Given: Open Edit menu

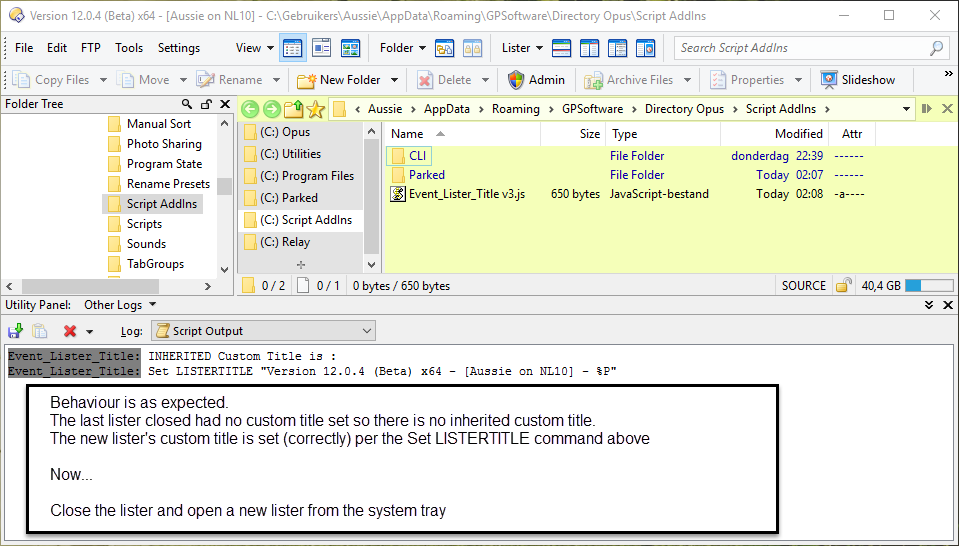Looking at the screenshot, I should pyautogui.click(x=57, y=48).
